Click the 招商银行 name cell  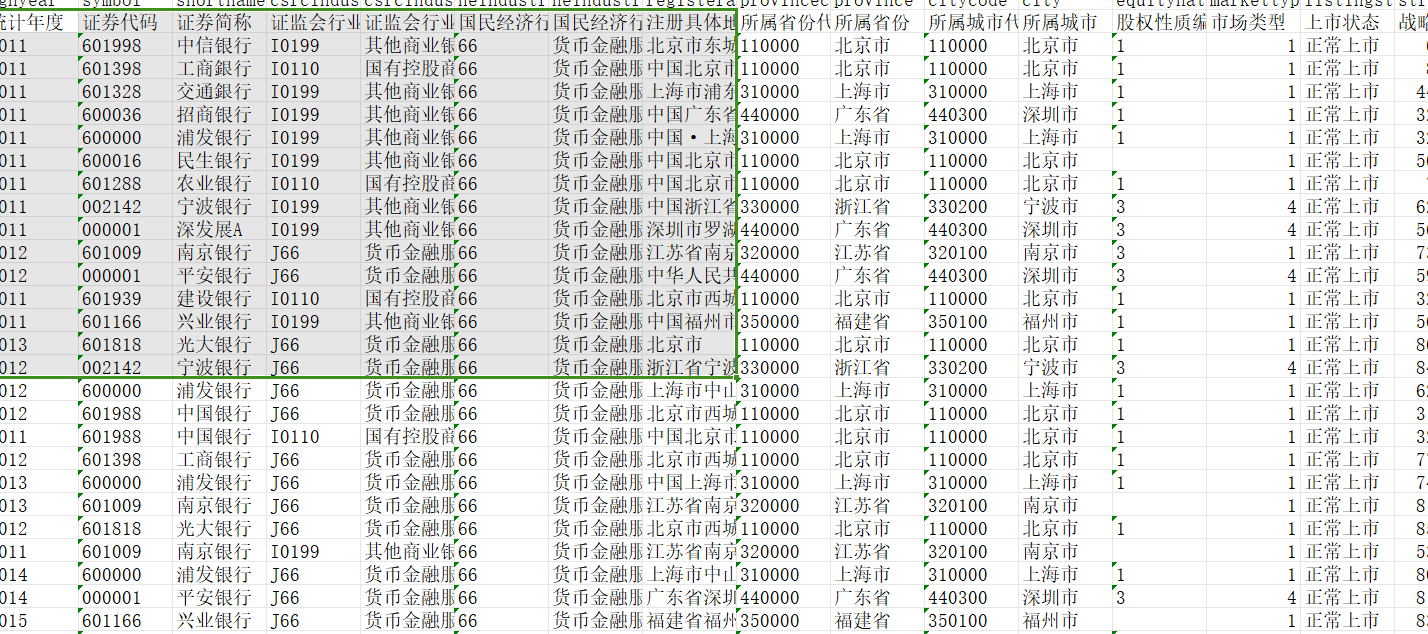tap(219, 114)
